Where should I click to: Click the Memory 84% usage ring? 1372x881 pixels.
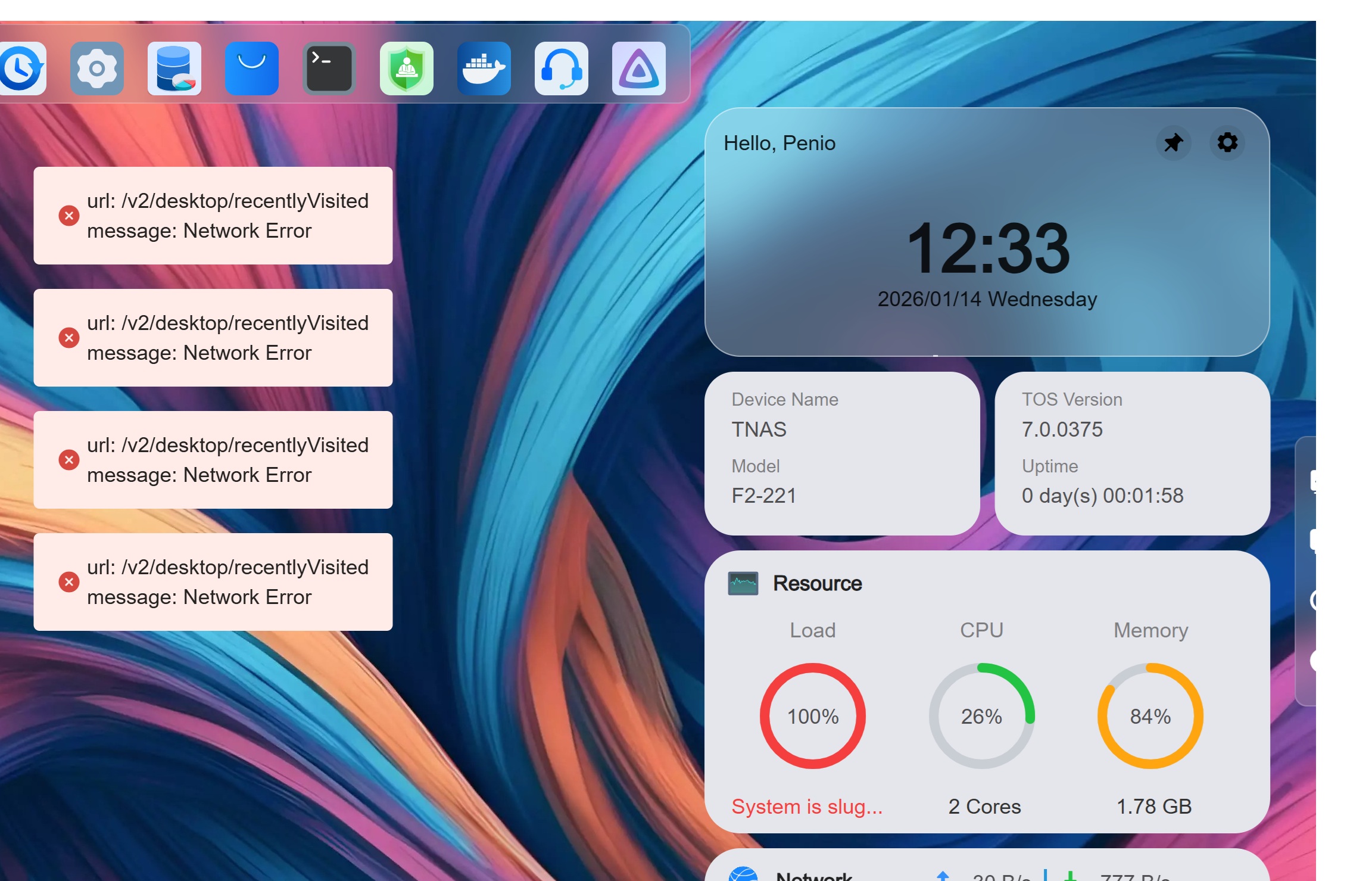[x=1150, y=716]
